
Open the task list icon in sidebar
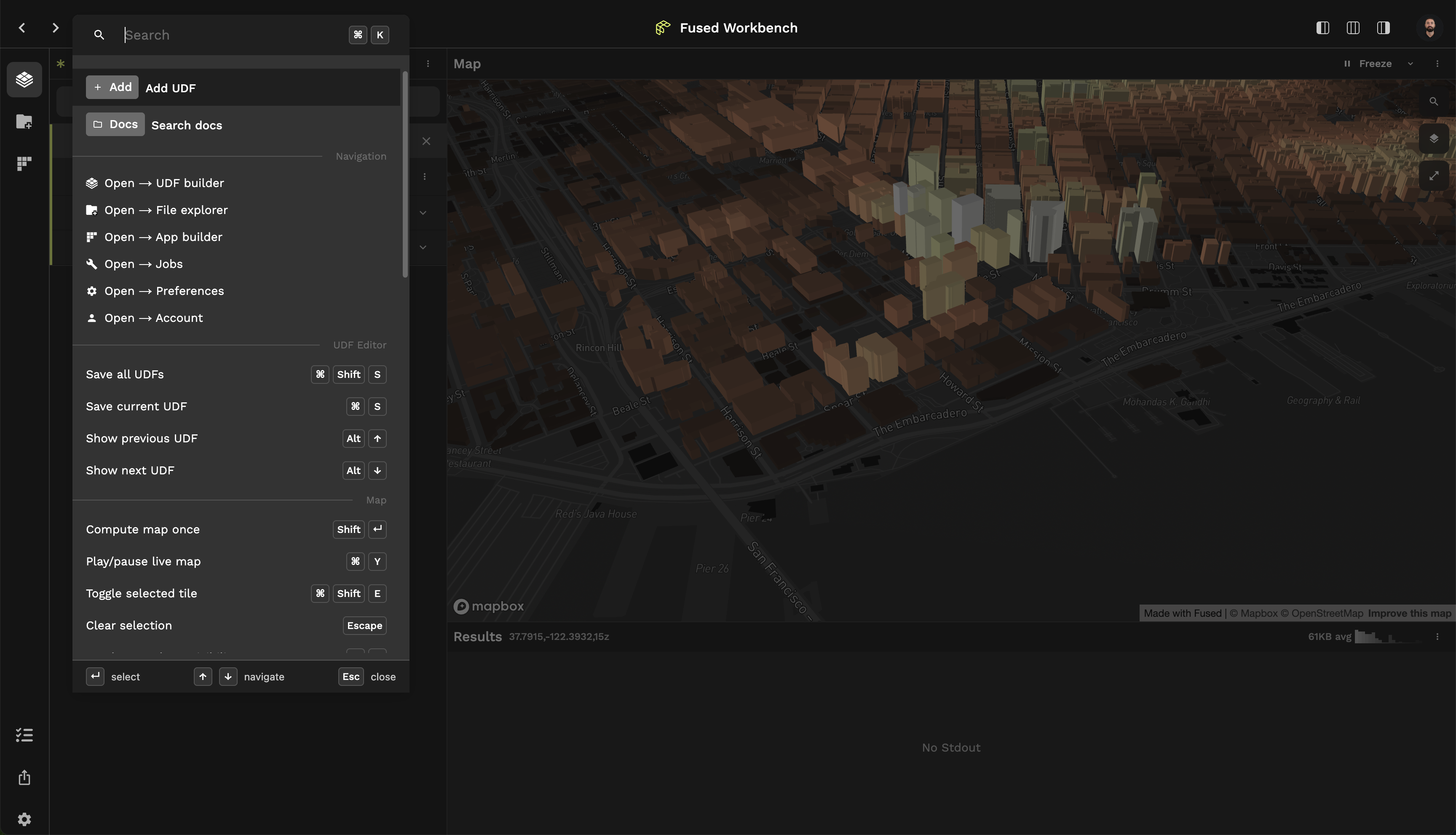[x=24, y=735]
